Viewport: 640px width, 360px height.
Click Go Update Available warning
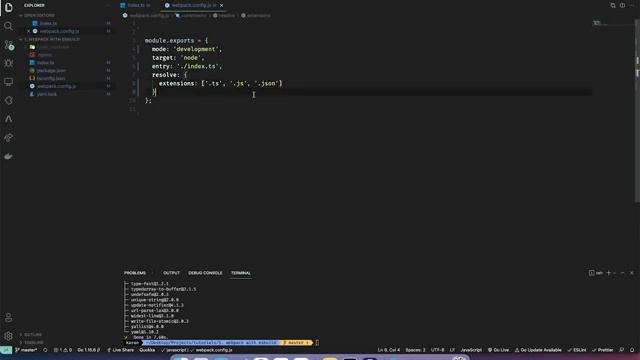pos(538,350)
